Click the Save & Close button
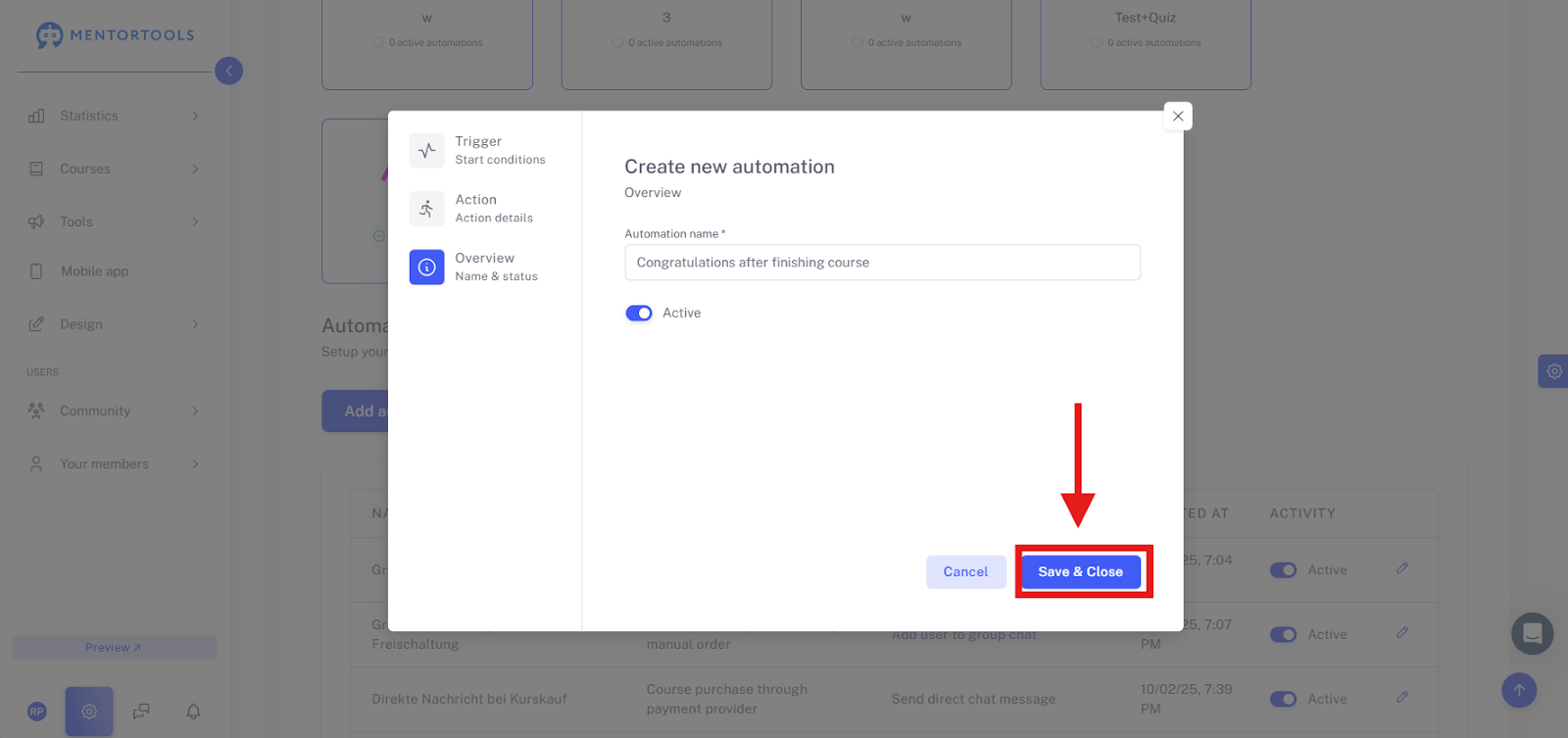The height and width of the screenshot is (738, 1568). (x=1081, y=571)
